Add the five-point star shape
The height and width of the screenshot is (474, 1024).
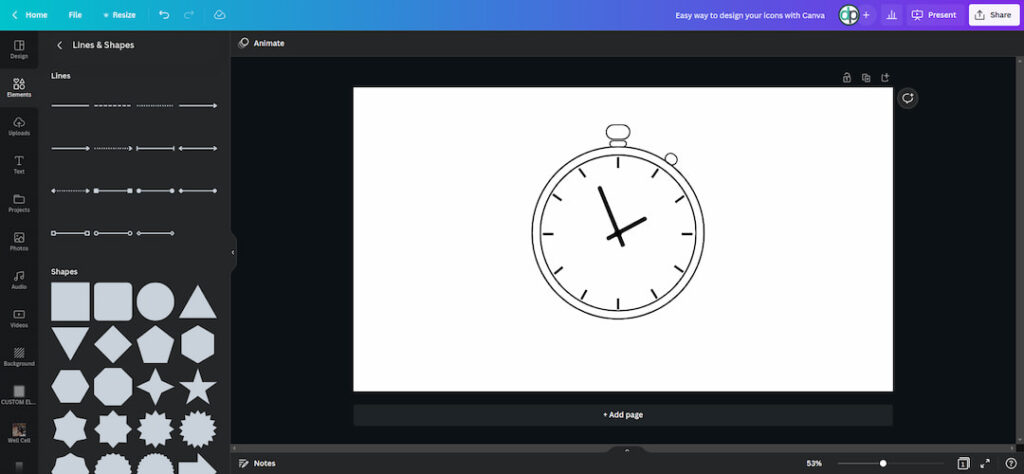tap(198, 387)
